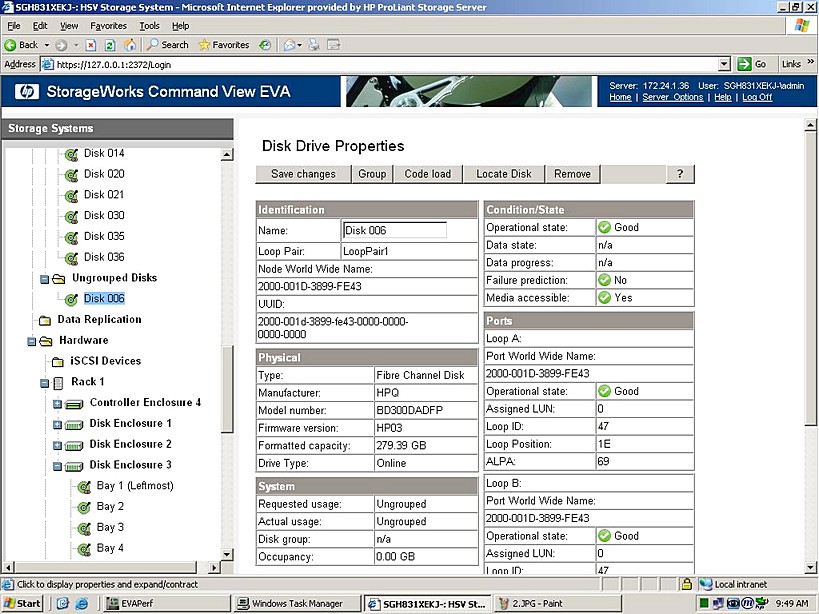819x614 pixels.
Task: Click the HP logo in banner
Action: click(x=27, y=91)
